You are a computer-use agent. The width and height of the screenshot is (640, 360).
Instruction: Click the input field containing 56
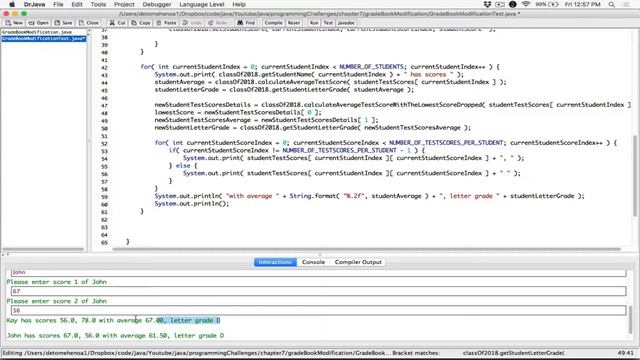(318, 310)
